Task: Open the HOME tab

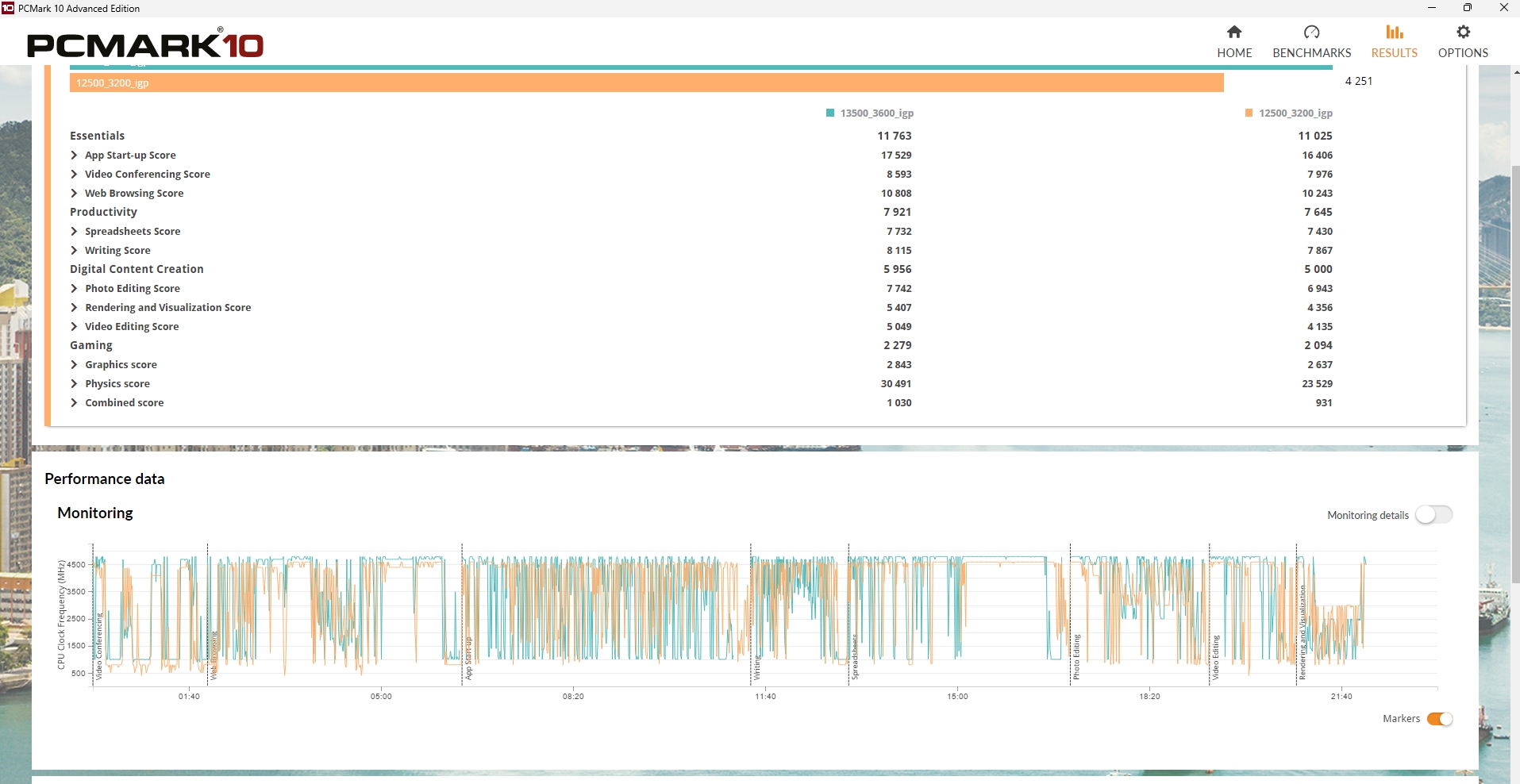Action: click(x=1234, y=41)
